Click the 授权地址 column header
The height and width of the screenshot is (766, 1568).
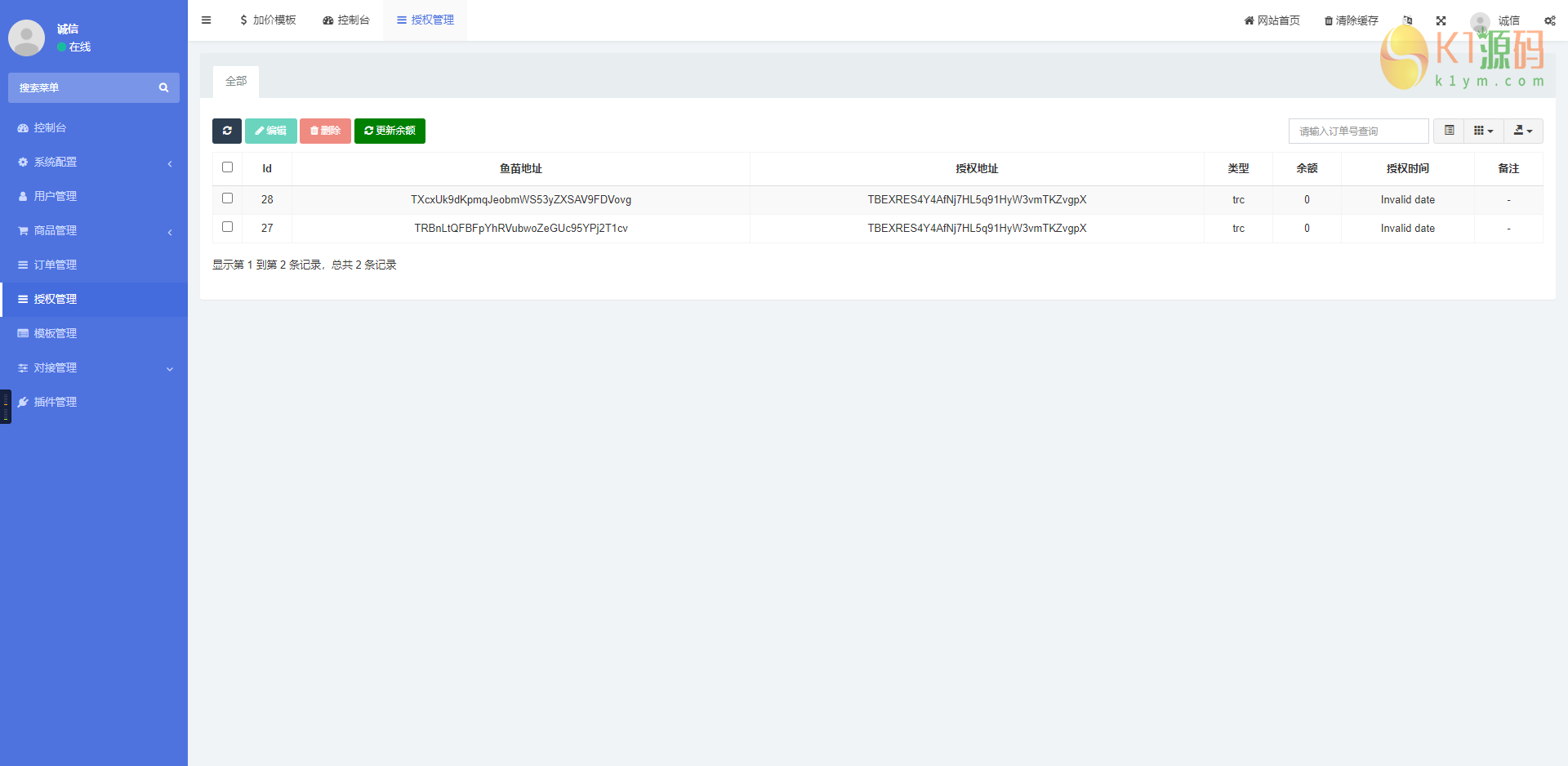click(977, 169)
